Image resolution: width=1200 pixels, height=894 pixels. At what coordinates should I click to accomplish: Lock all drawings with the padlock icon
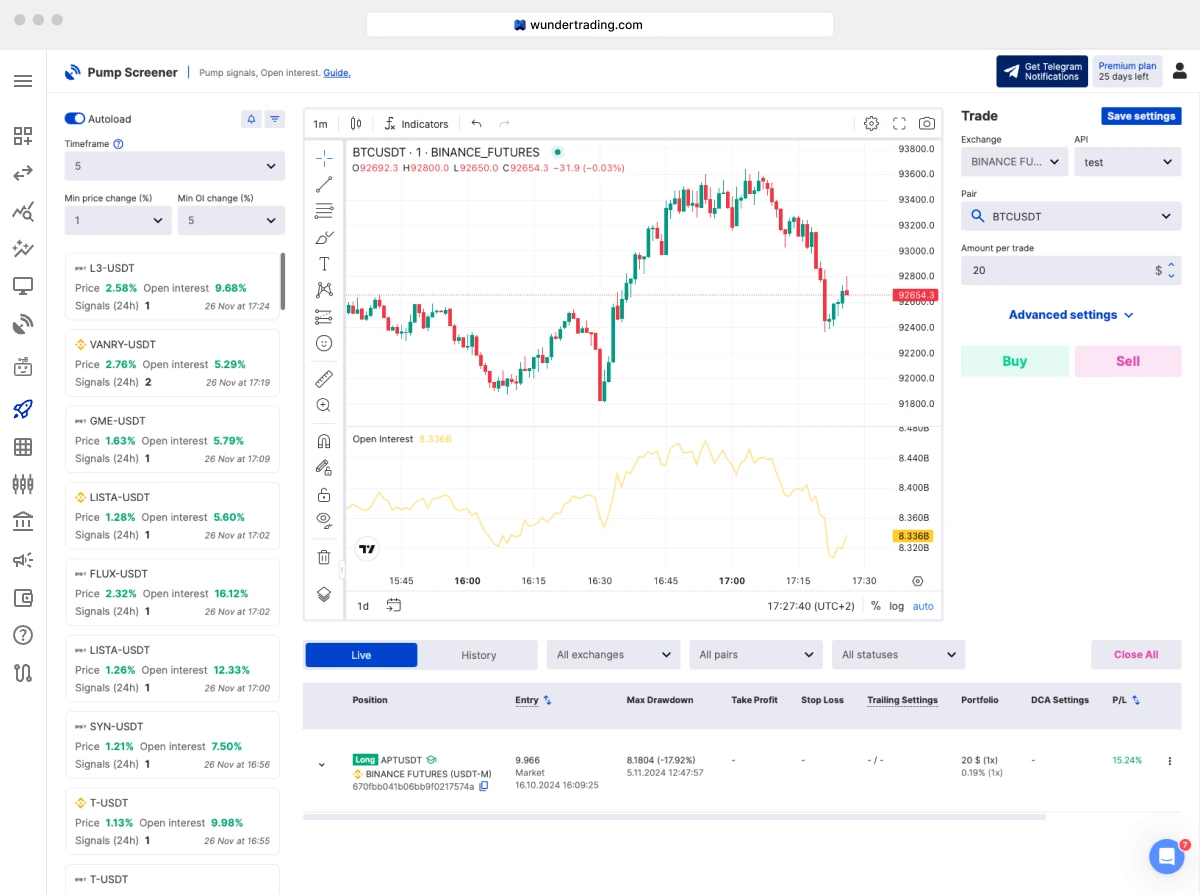pyautogui.click(x=323, y=494)
